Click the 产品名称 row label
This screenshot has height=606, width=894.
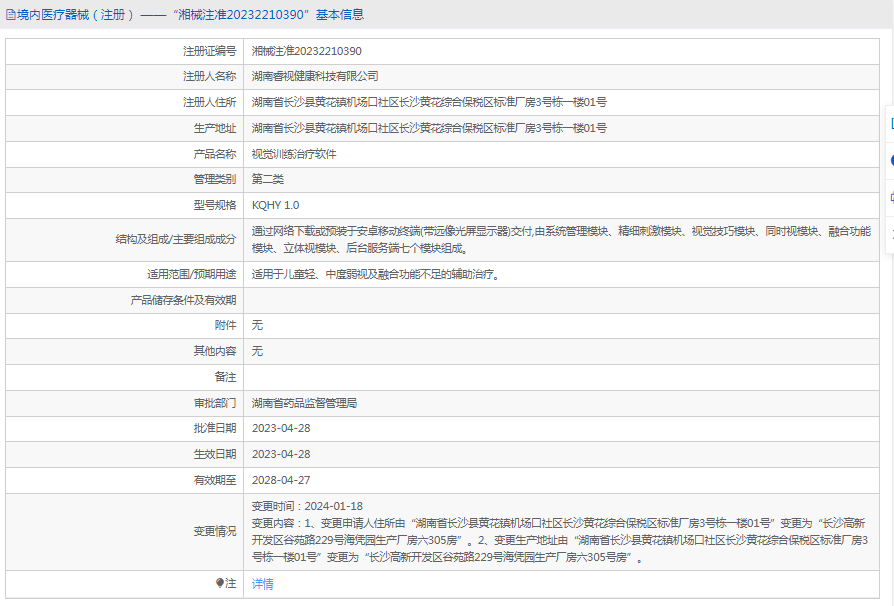tap(215, 154)
